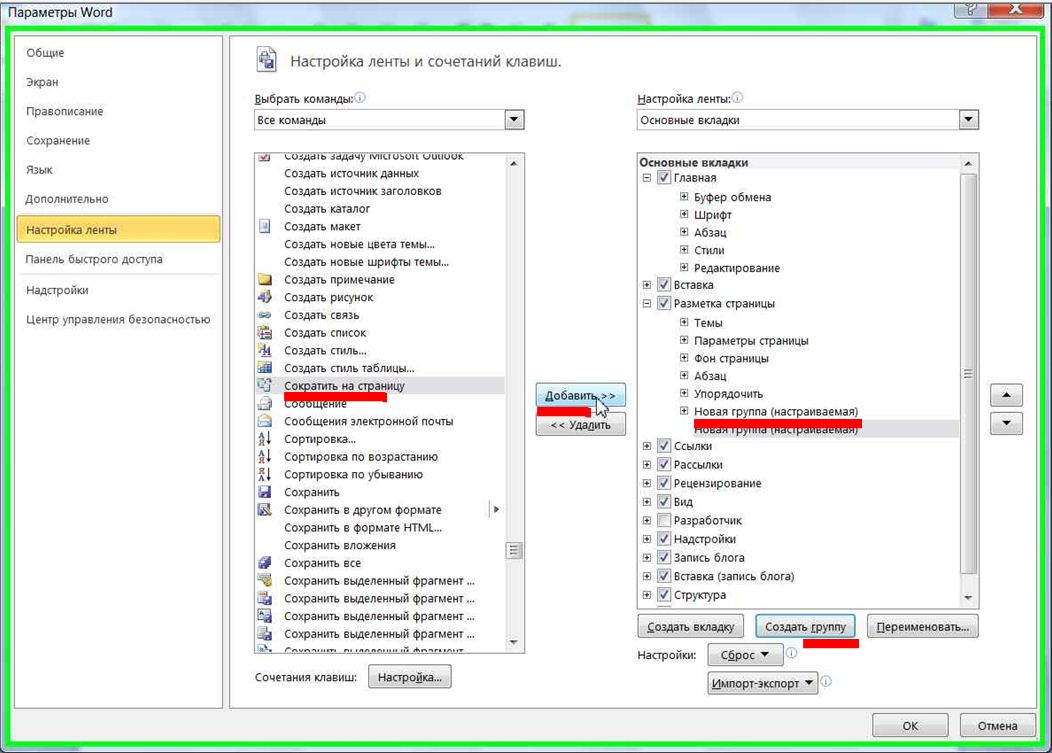Click the Создать группу button

(805, 627)
